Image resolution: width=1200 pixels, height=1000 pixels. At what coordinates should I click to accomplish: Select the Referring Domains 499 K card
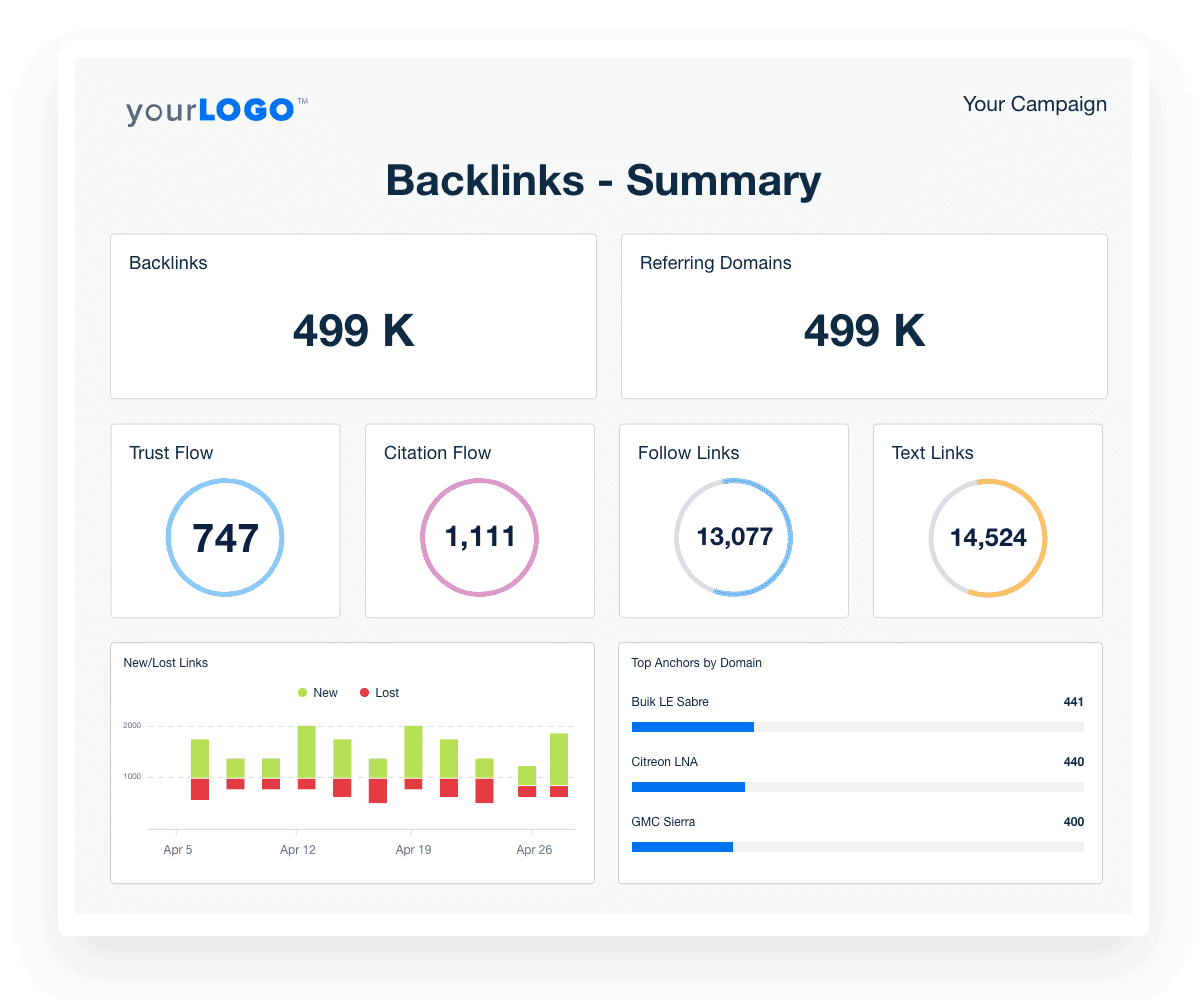tap(864, 316)
